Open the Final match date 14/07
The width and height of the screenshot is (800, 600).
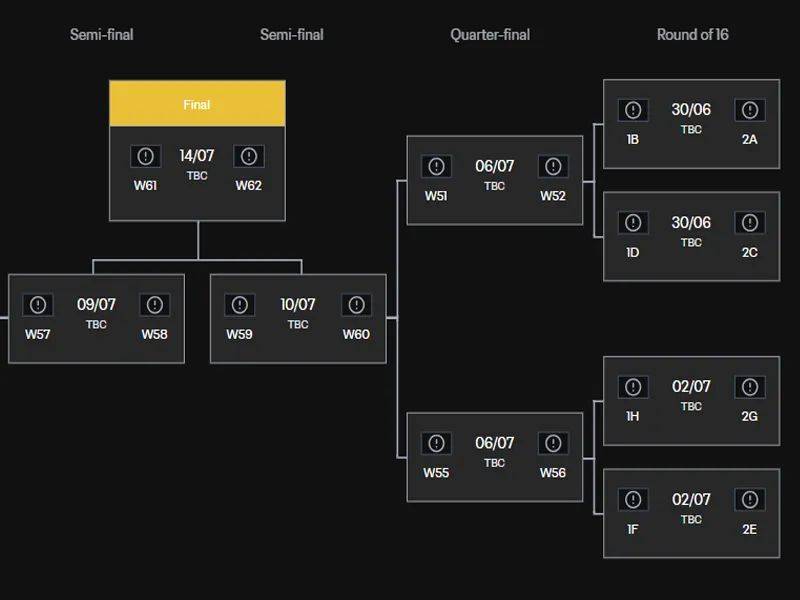[197, 156]
